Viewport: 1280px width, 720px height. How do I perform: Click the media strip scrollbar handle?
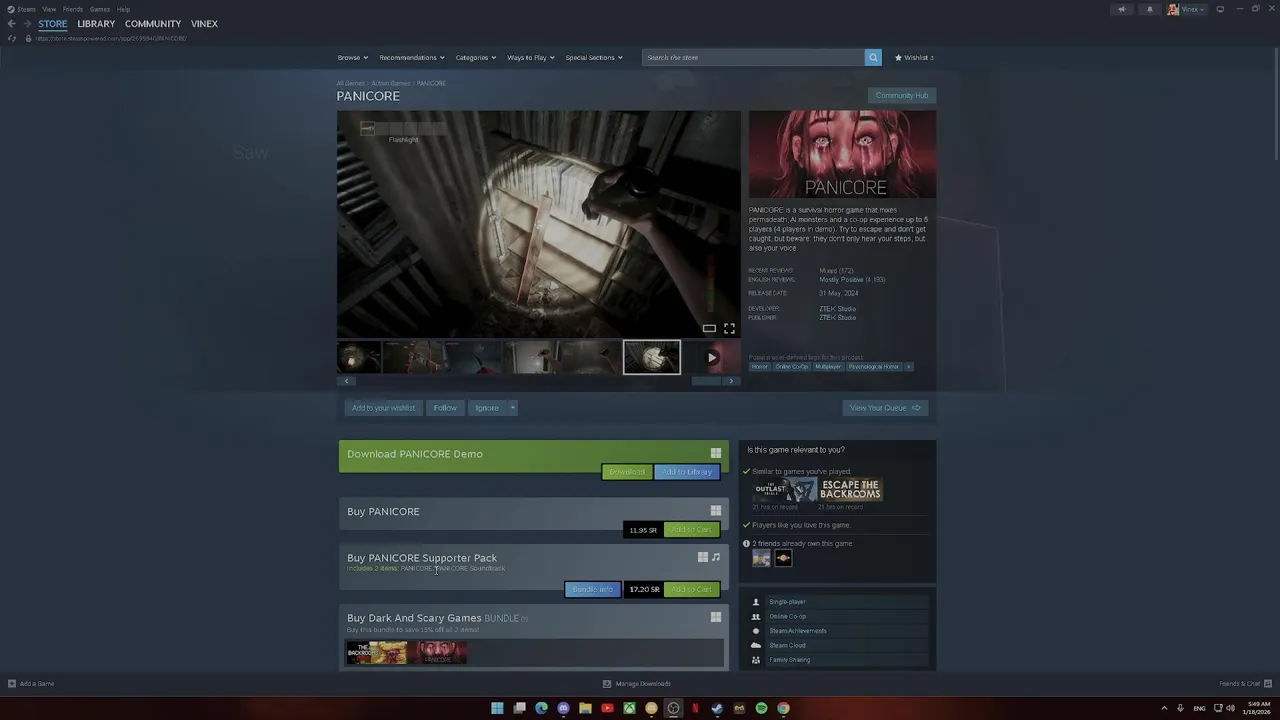coord(706,381)
